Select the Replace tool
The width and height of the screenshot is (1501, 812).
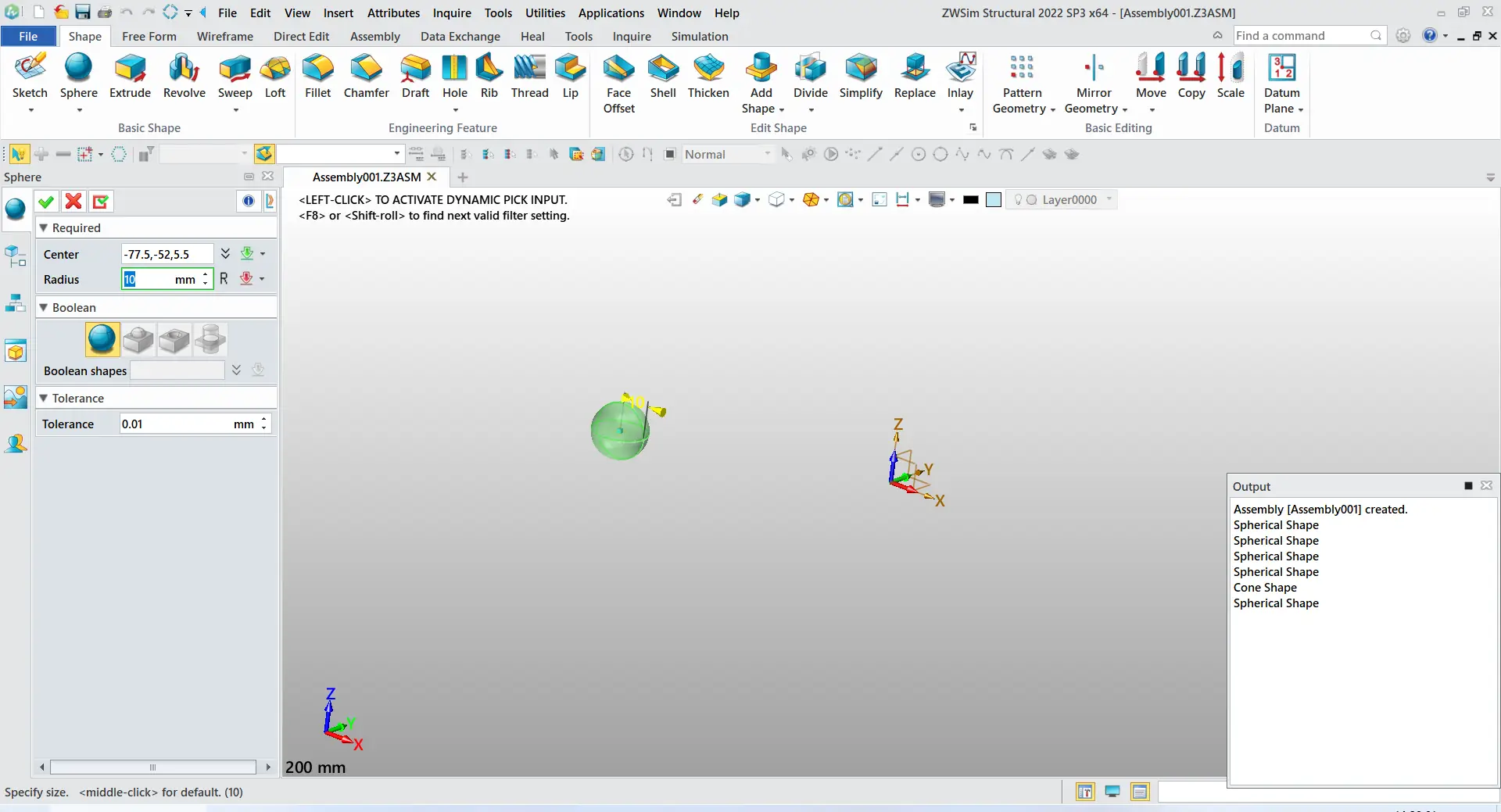pos(915,77)
